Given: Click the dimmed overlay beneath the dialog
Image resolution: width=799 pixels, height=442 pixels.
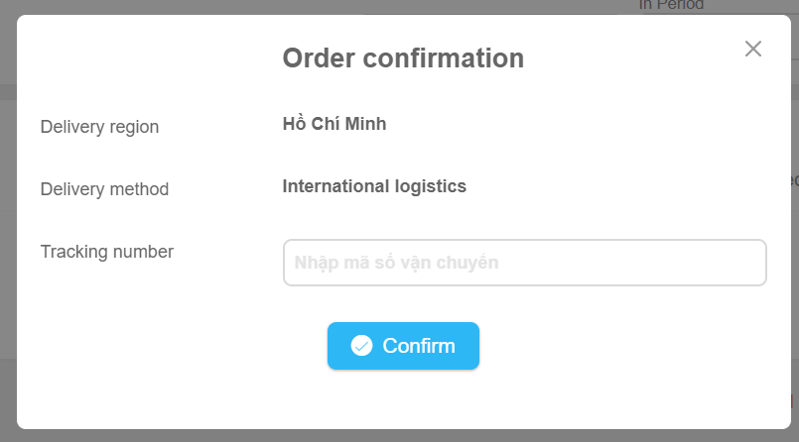Looking at the screenshot, I should pos(400,436).
